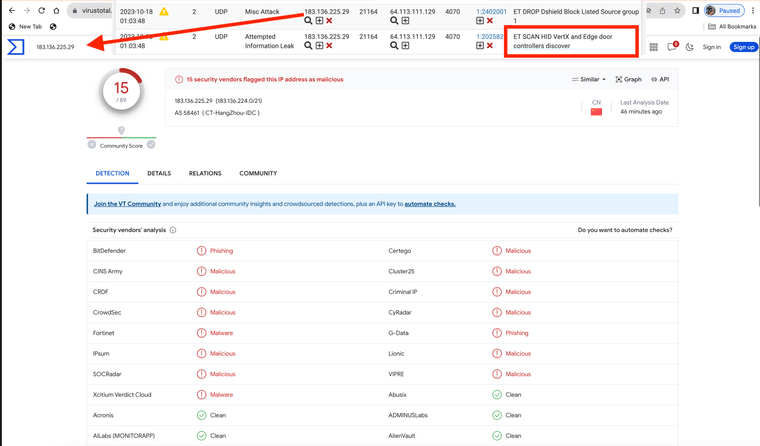The height and width of the screenshot is (446, 760).
Task: Click source IP plus icon in Attempted Information Leak row
Action: click(x=319, y=45)
